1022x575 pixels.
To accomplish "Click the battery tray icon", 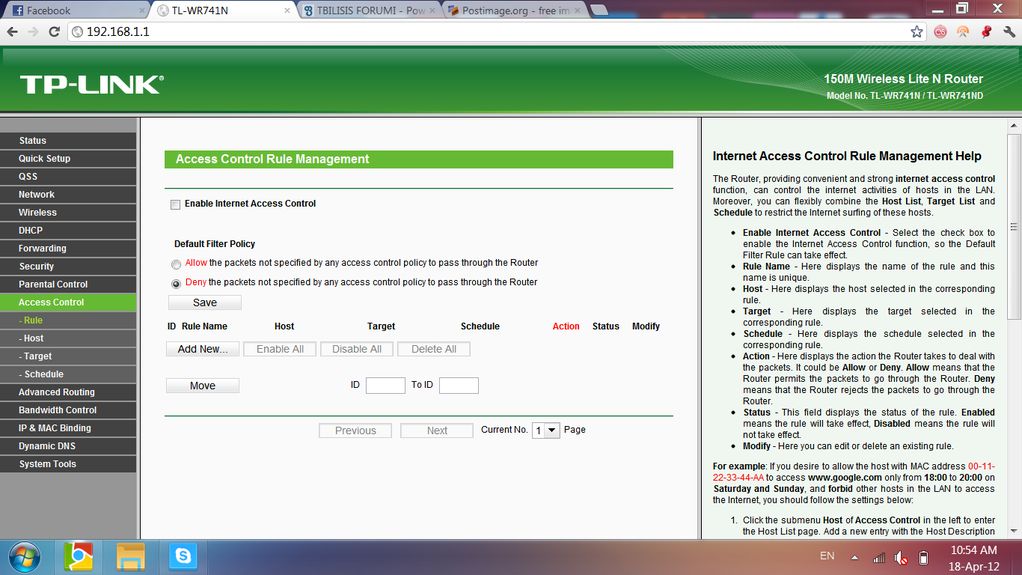I will click(x=924, y=557).
